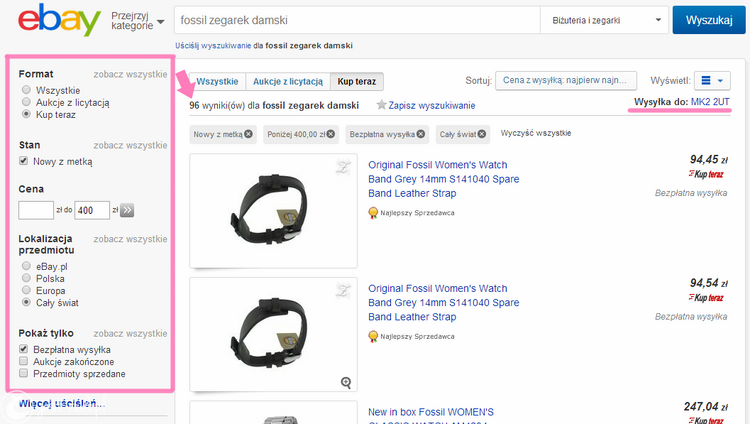Remove the 'Nowy z metką' filter chip
This screenshot has height=424, width=750.
(248, 134)
